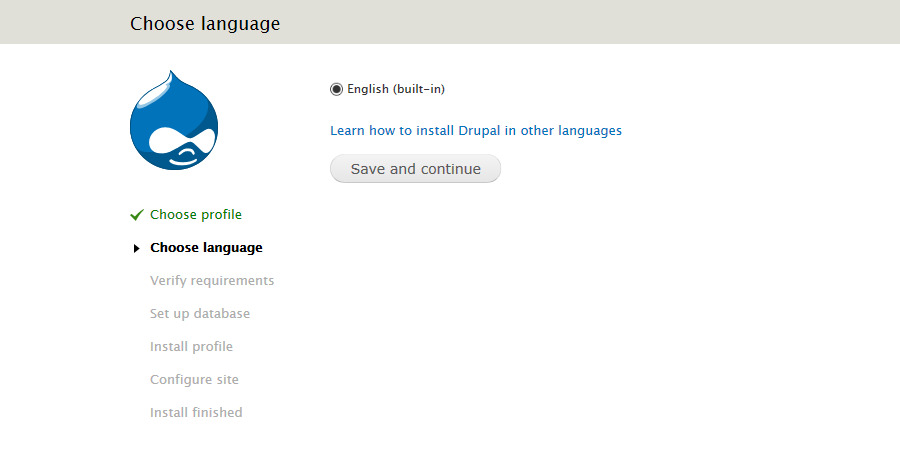Click the "Choose language" page heading
The width and height of the screenshot is (900, 450).
tap(205, 23)
